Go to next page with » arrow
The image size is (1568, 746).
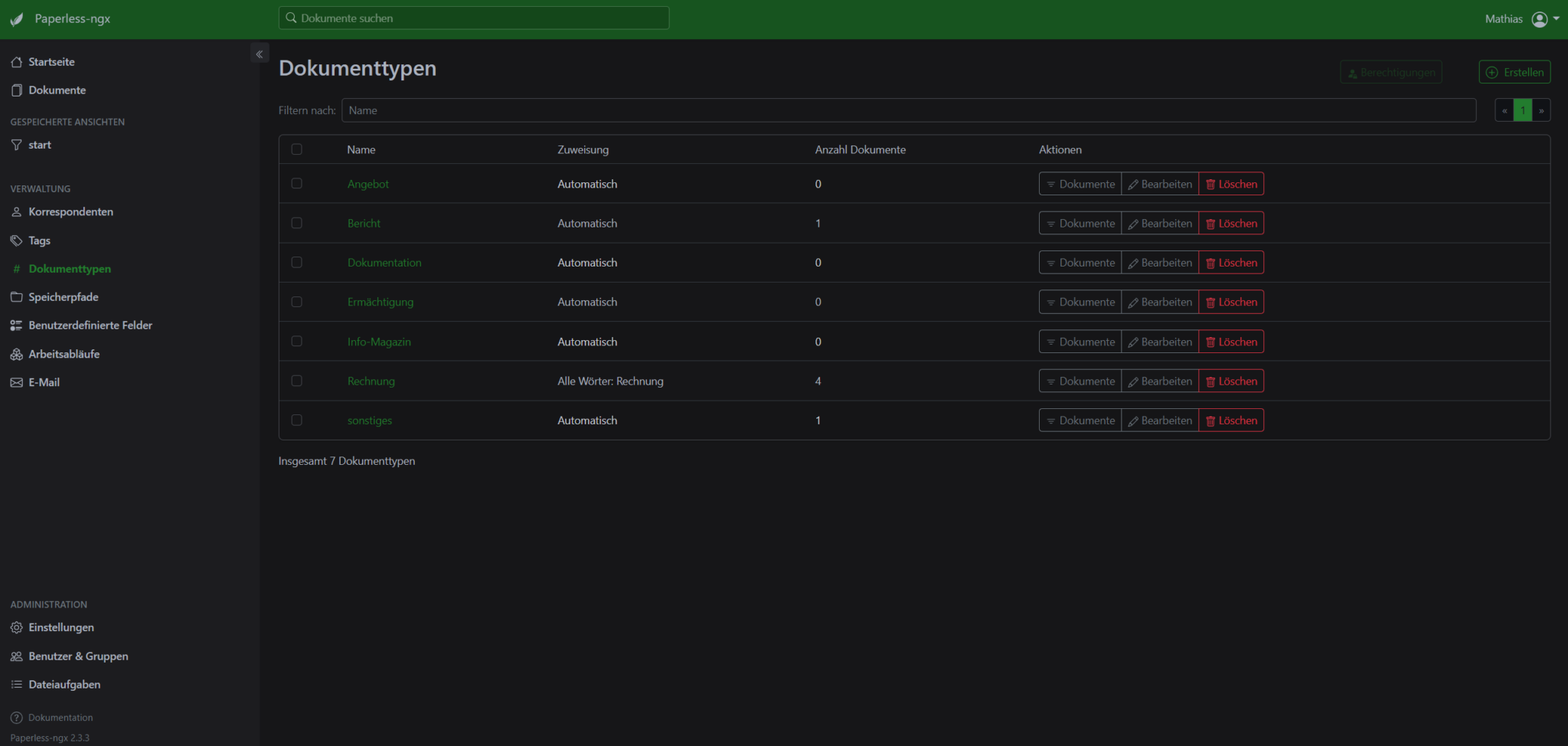(1541, 110)
